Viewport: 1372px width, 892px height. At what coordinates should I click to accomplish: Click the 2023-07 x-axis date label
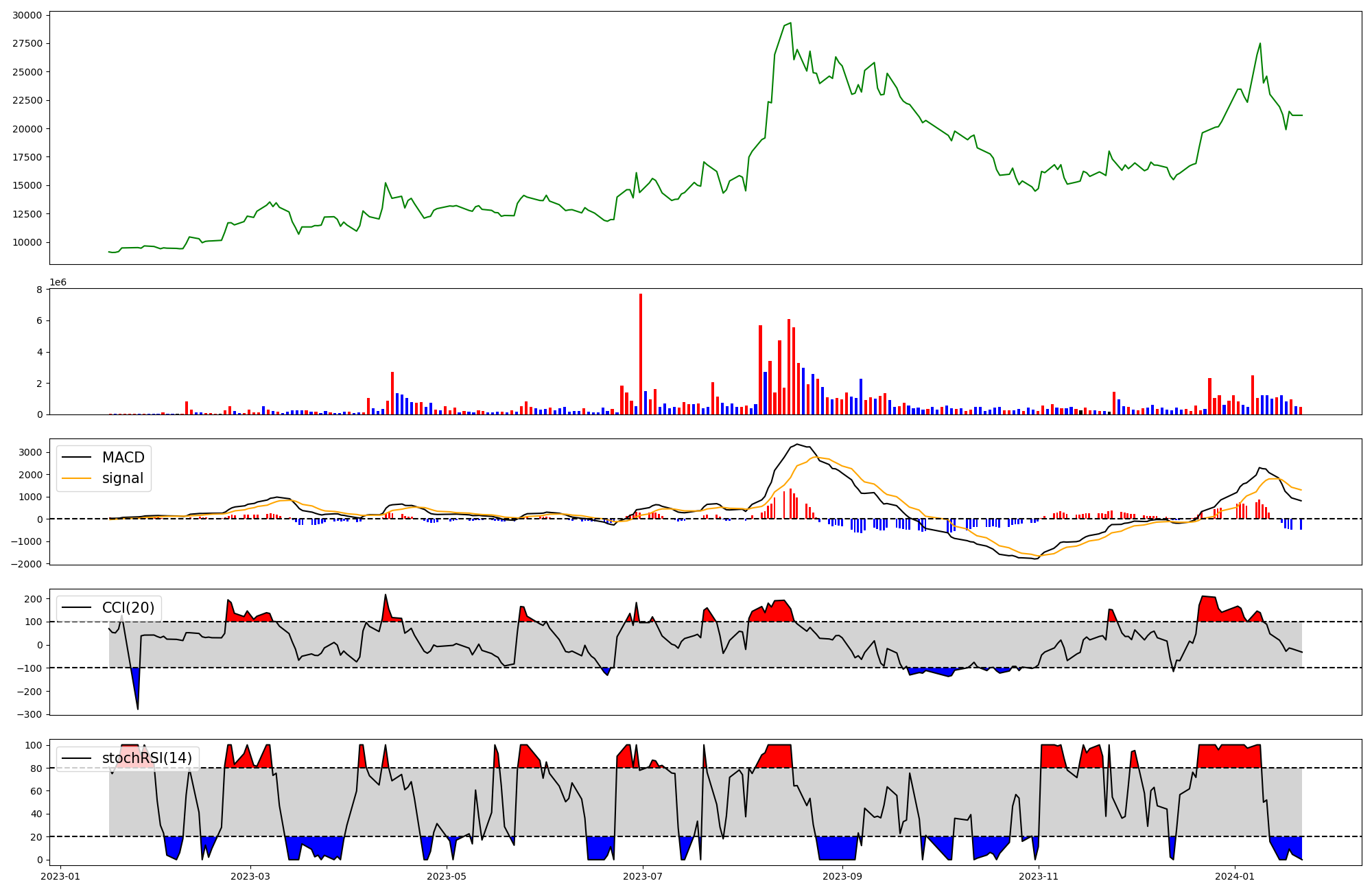(643, 876)
